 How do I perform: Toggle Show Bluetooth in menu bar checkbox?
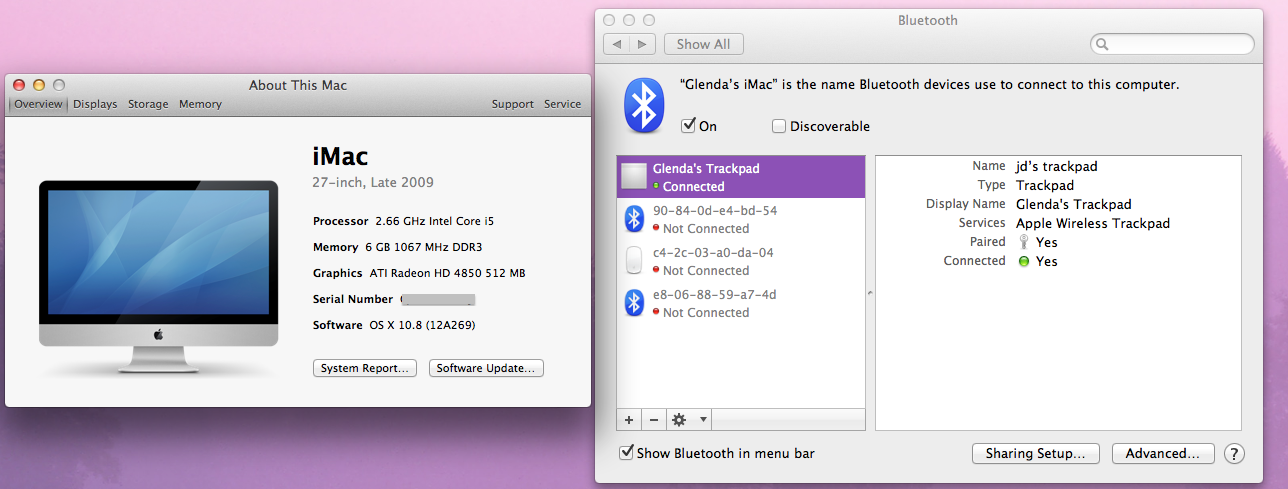click(626, 453)
